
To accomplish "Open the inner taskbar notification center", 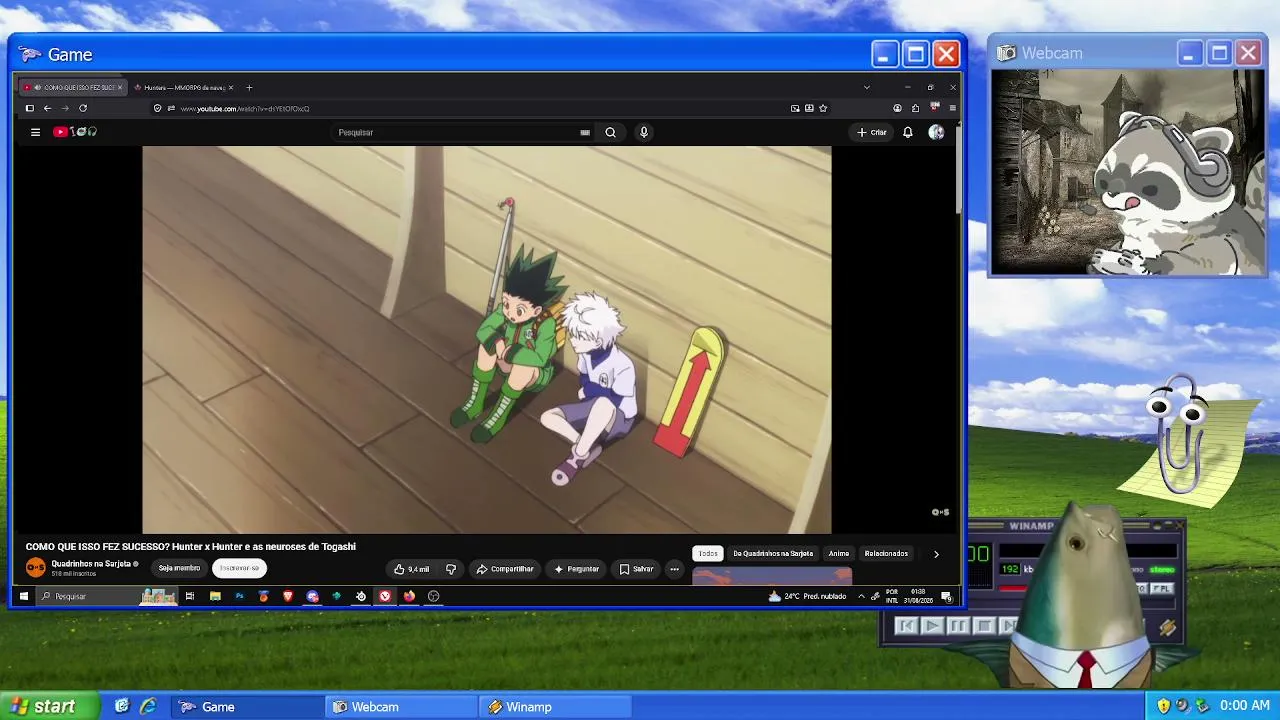I will [x=946, y=596].
